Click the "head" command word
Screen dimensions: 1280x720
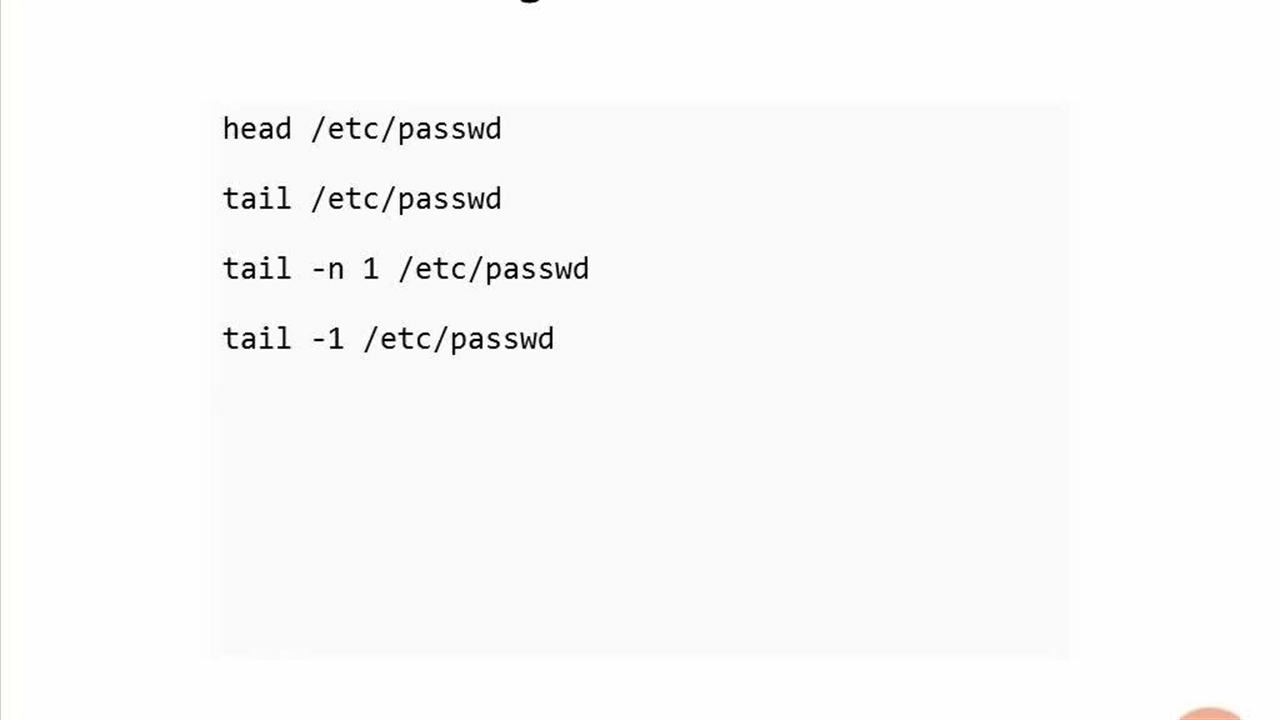(x=257, y=129)
